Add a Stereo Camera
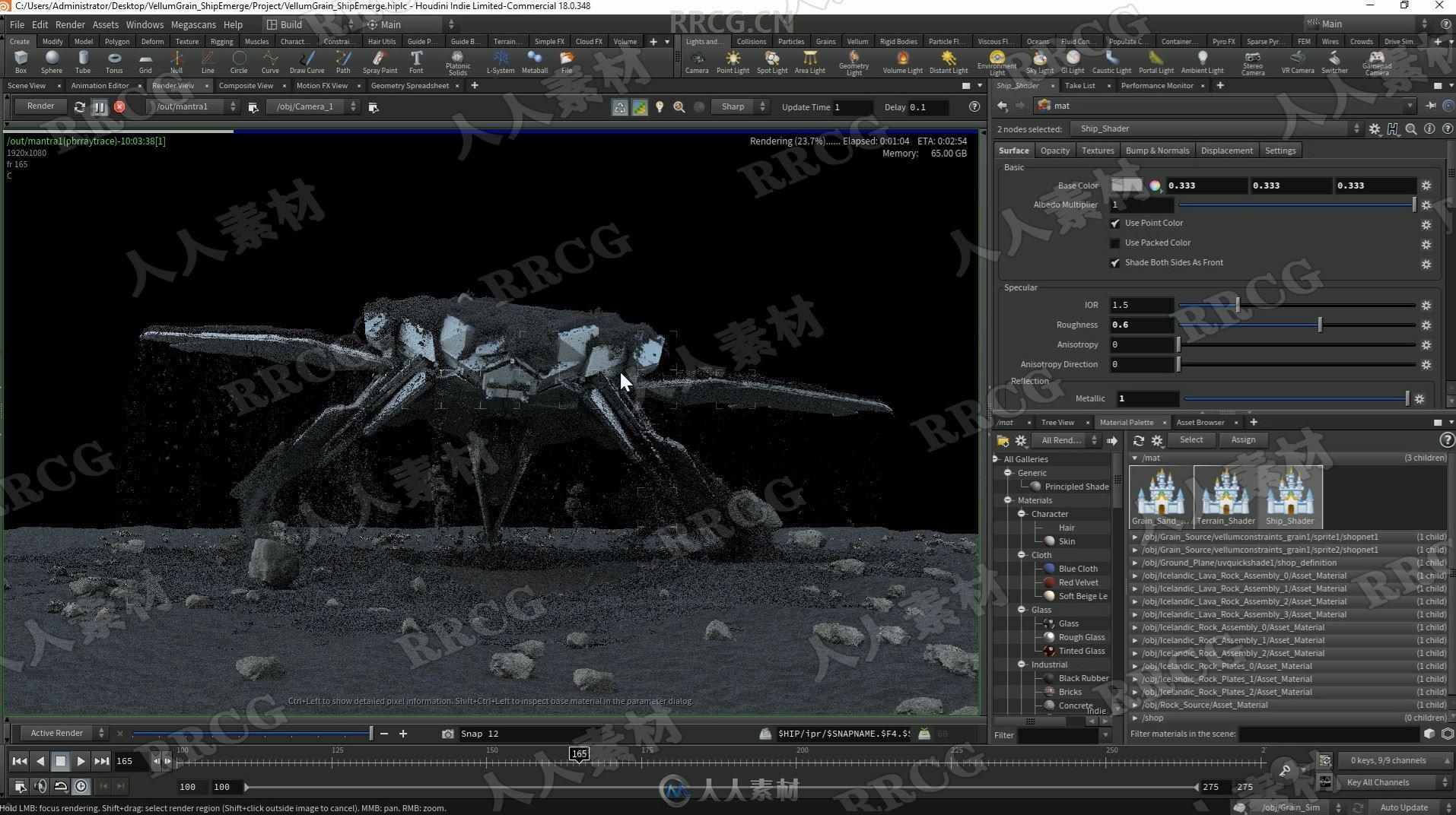 point(1253,62)
